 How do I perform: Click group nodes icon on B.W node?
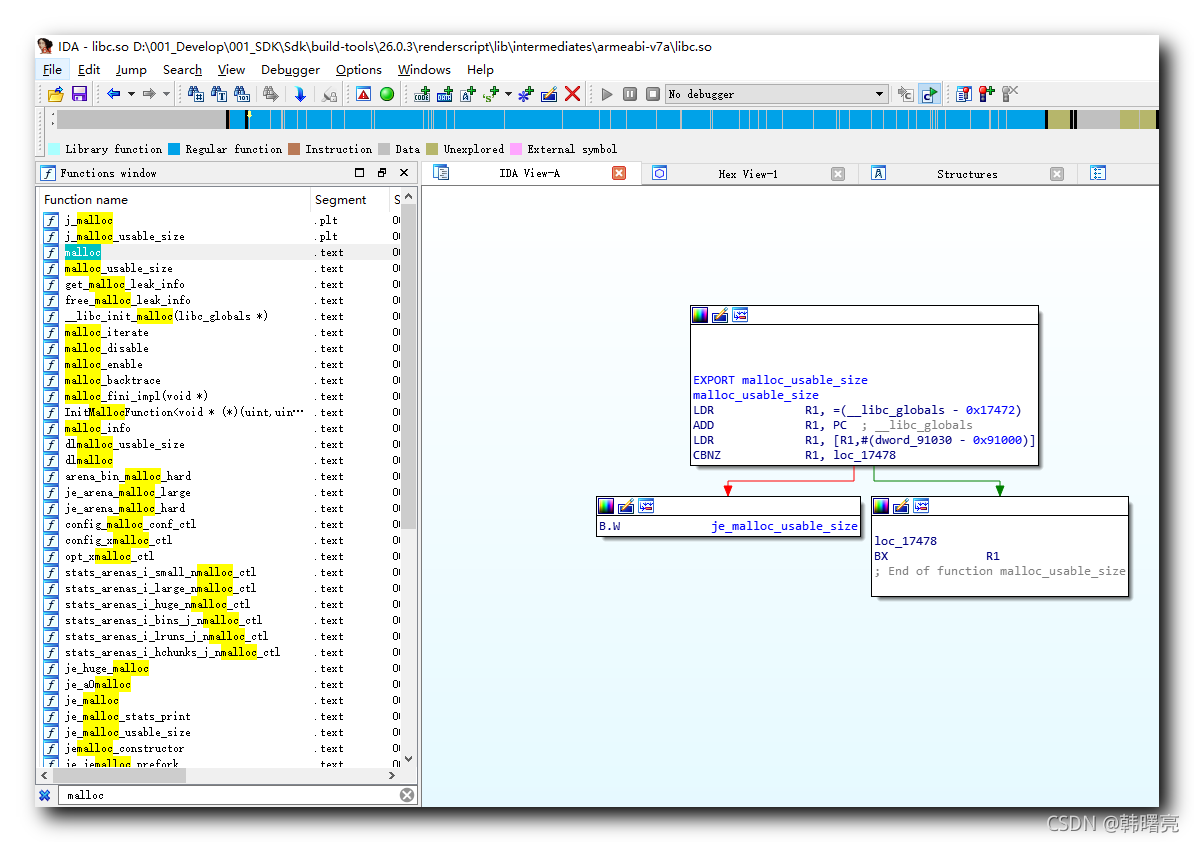pos(646,506)
